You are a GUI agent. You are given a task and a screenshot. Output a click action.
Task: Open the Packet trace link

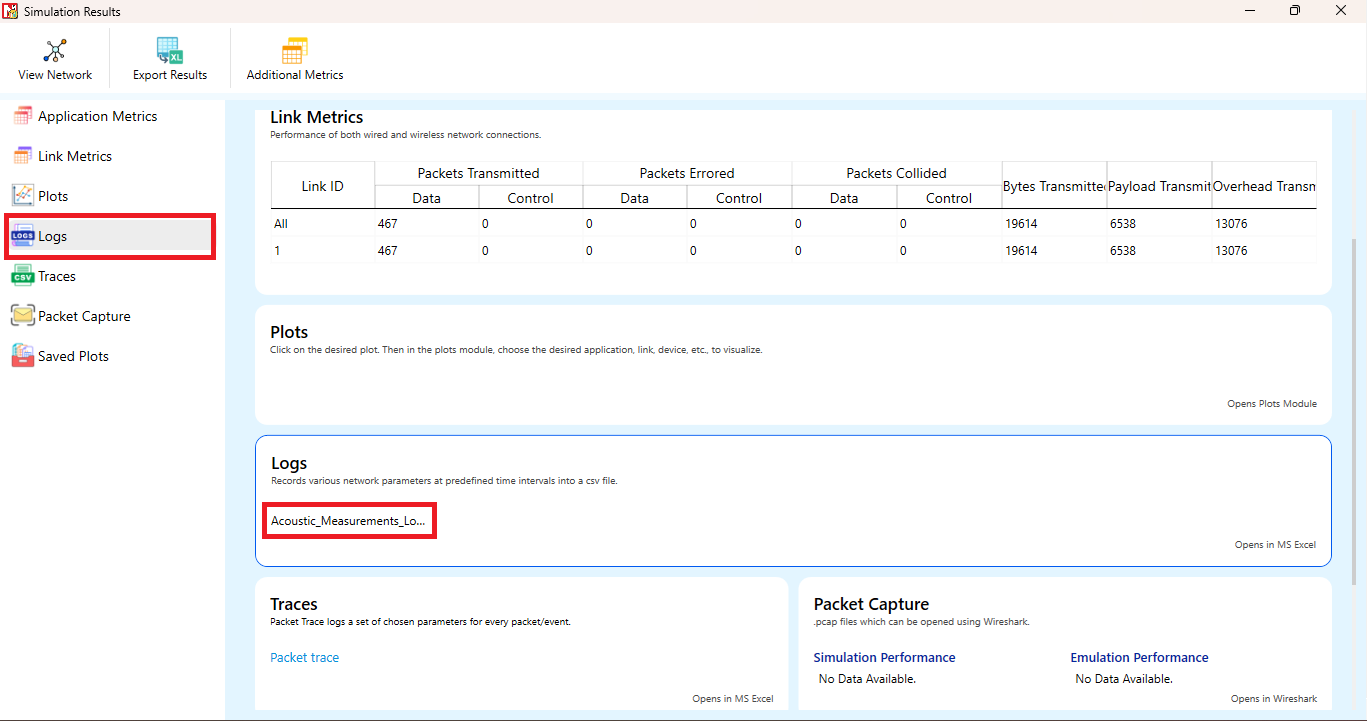[x=305, y=657]
